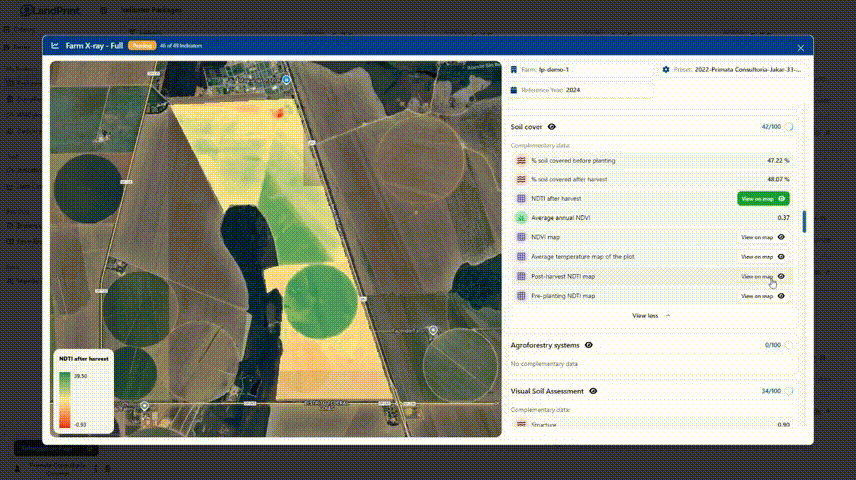
Task: Toggle Agroforestry systems eye visibility icon
Action: (589, 345)
